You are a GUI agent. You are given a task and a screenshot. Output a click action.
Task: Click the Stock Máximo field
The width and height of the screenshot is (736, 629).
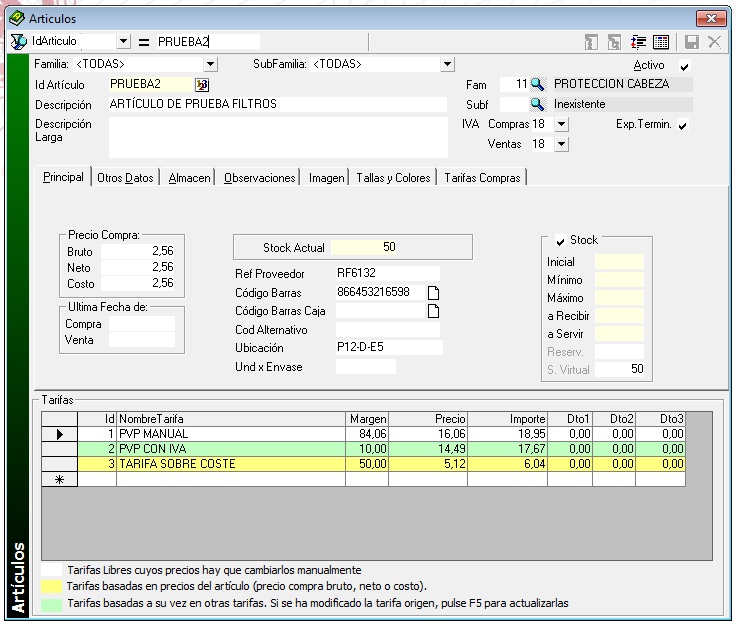click(x=619, y=298)
